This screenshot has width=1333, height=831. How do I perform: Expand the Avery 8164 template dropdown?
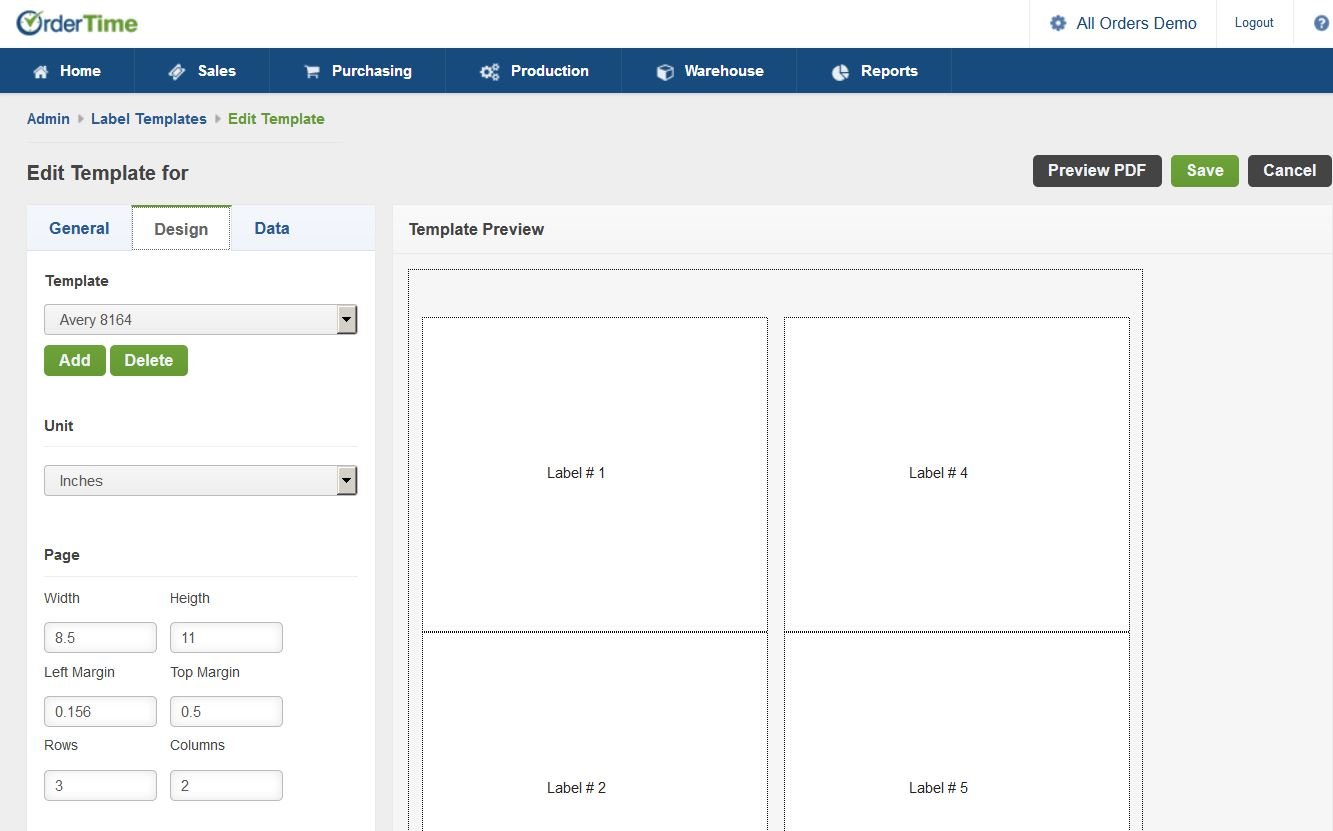click(x=346, y=320)
